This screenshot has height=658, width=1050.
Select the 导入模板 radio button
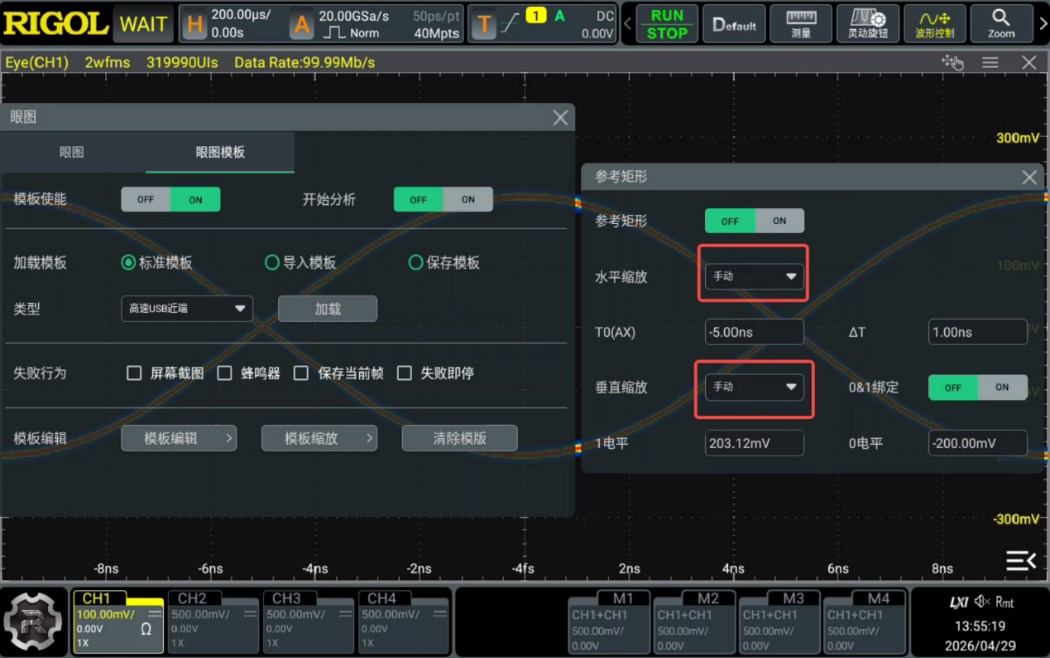pos(272,262)
